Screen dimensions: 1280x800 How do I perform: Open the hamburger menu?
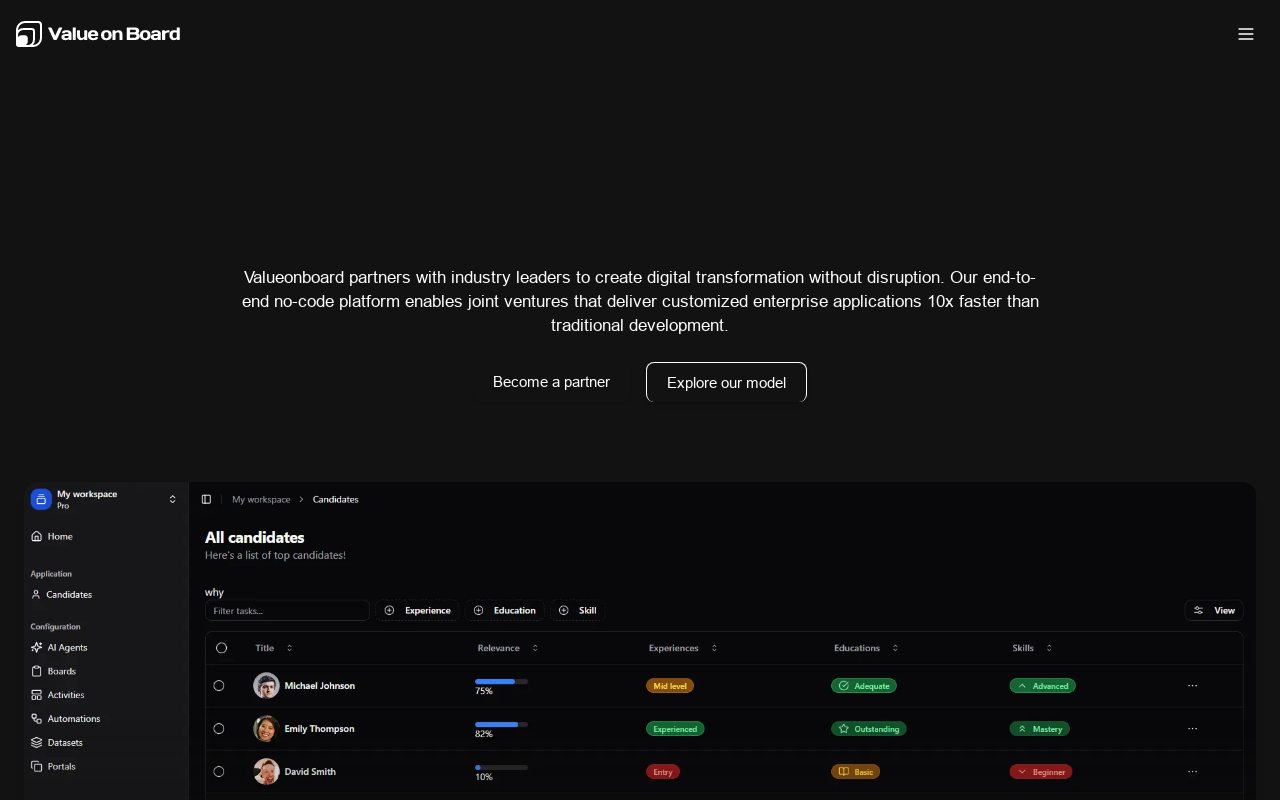pos(1246,34)
